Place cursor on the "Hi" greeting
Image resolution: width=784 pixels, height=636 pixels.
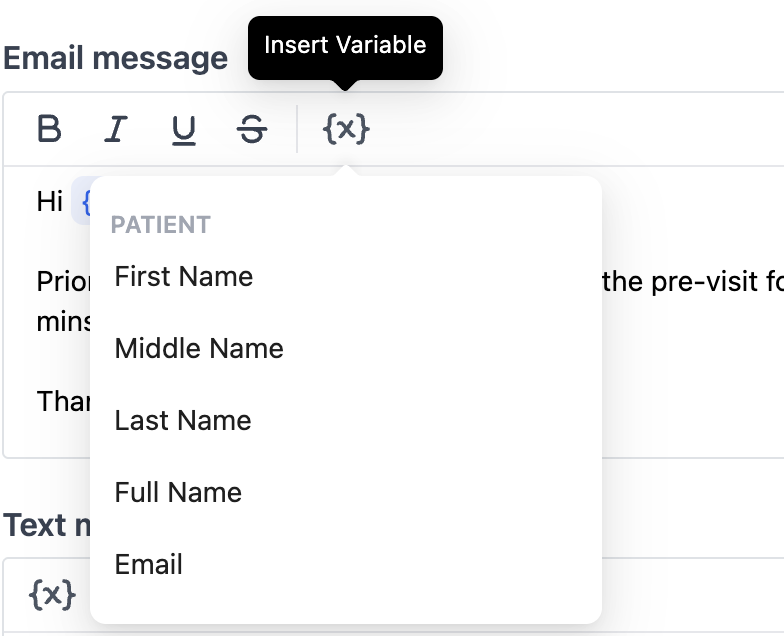(50, 201)
